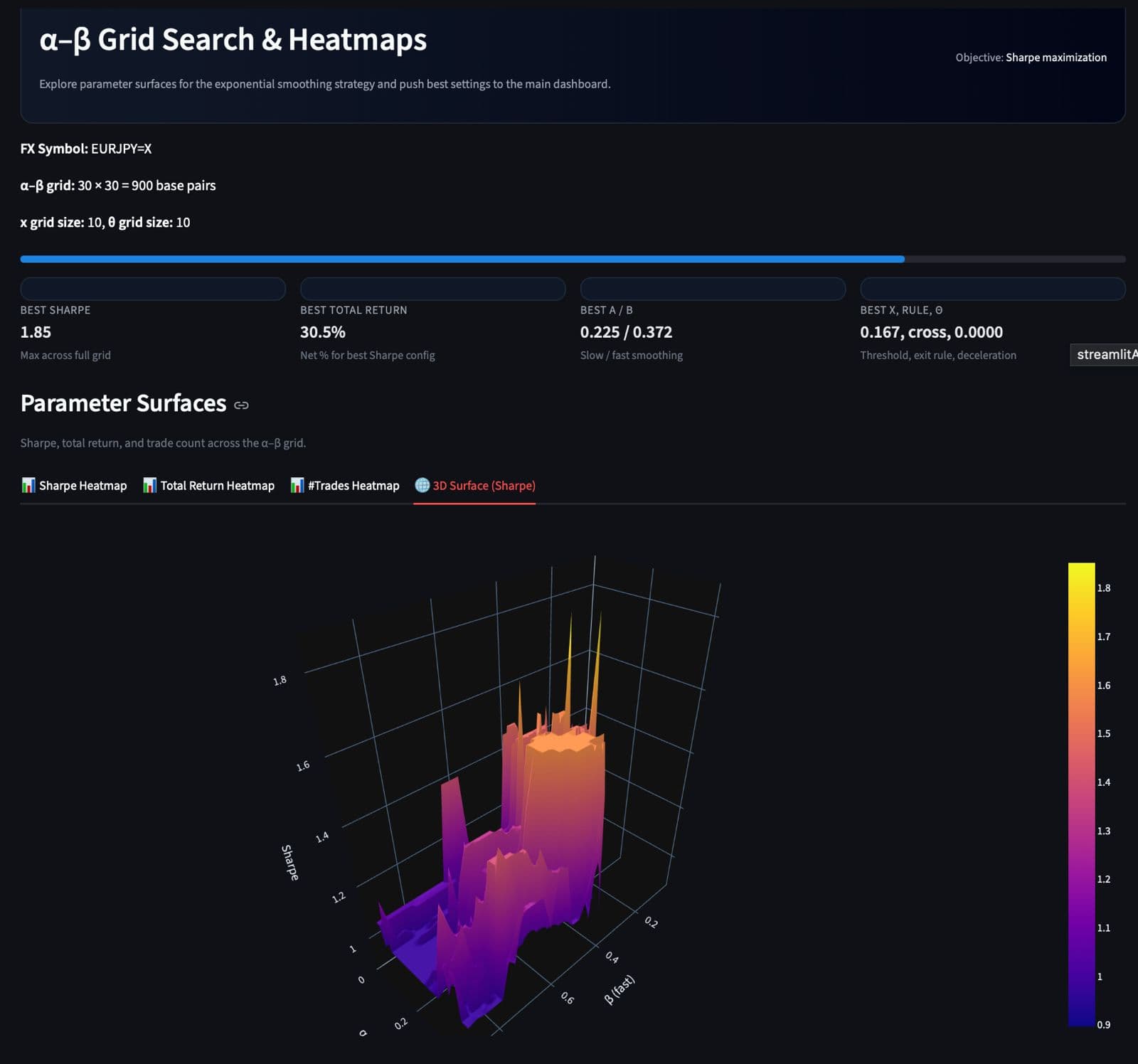Click the chart icon on #Trades Heatmap tab
The height and width of the screenshot is (1064, 1138).
point(297,485)
